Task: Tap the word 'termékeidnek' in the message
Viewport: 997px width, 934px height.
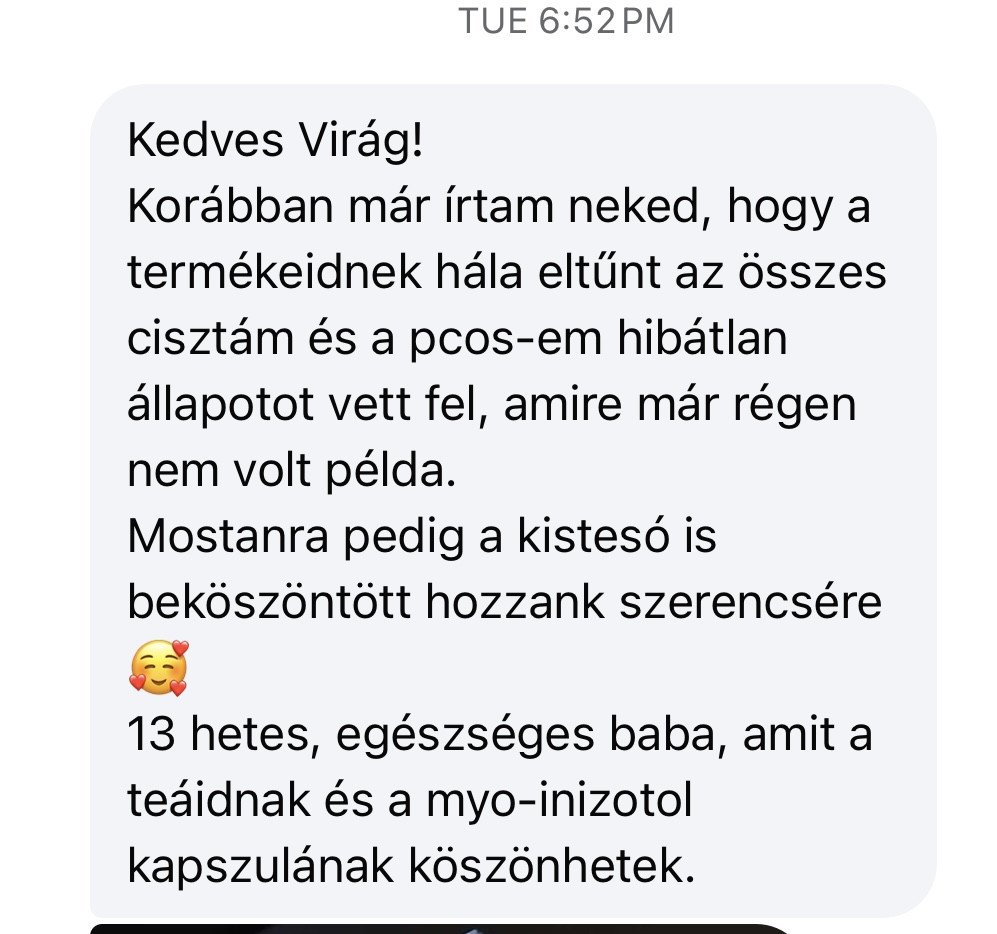Action: [275, 273]
